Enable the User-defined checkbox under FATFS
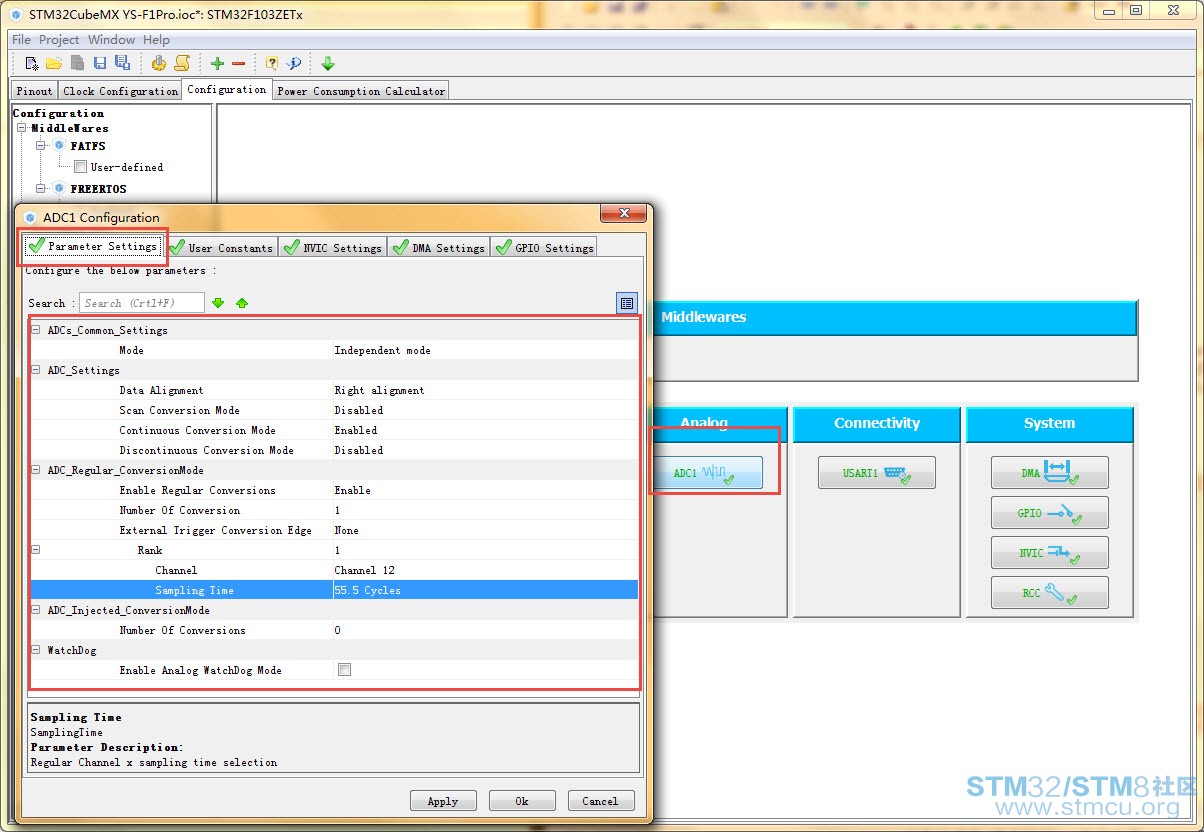 pyautogui.click(x=81, y=167)
